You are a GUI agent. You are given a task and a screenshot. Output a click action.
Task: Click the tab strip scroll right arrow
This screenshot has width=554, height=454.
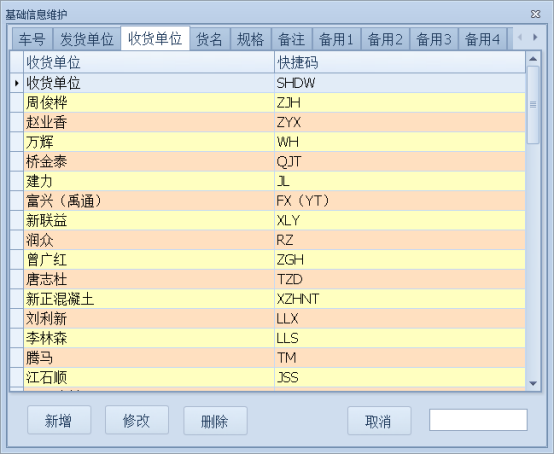(535, 37)
